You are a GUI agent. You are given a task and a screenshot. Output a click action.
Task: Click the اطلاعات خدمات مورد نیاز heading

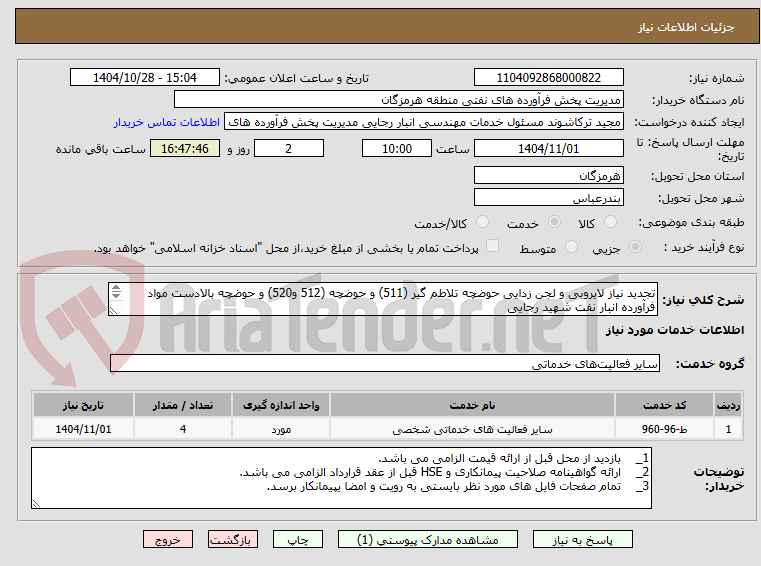point(675,330)
